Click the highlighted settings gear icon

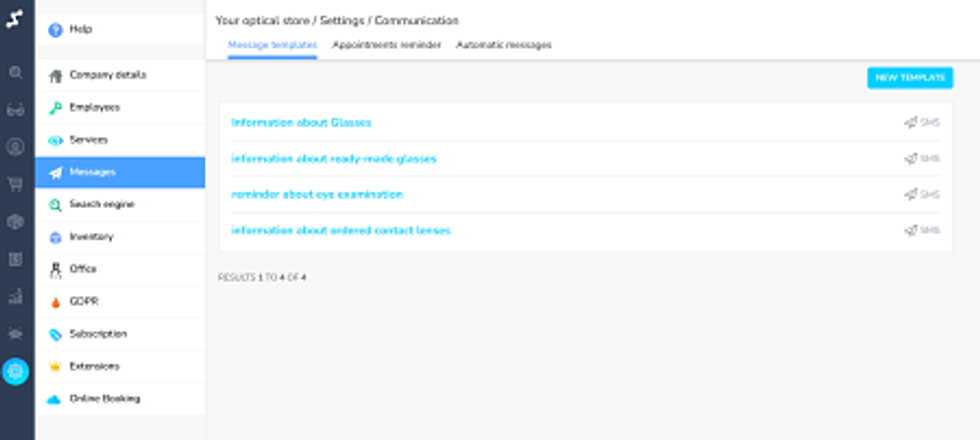coord(16,371)
